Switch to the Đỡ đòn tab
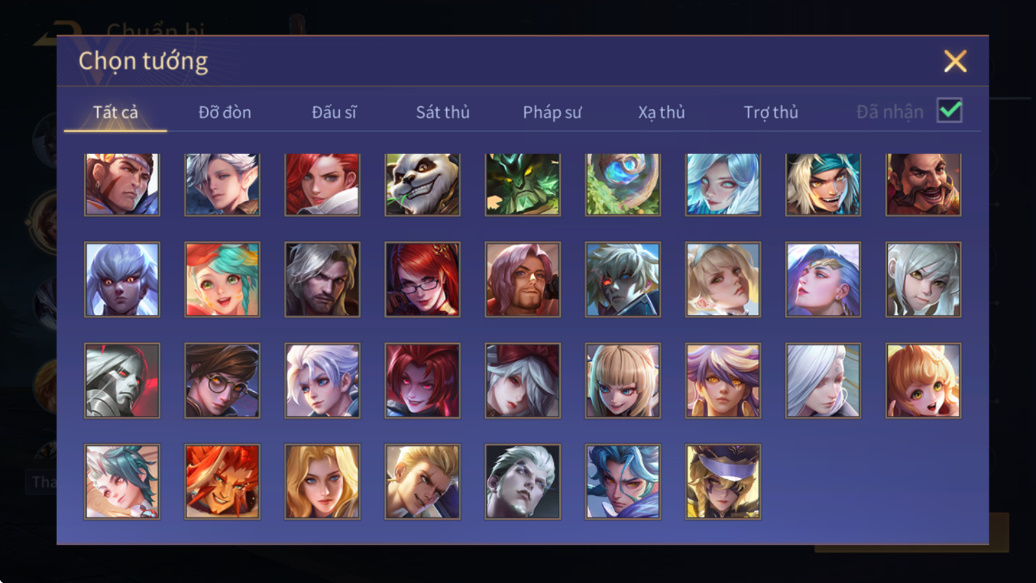The width and height of the screenshot is (1036, 583). 225,112
